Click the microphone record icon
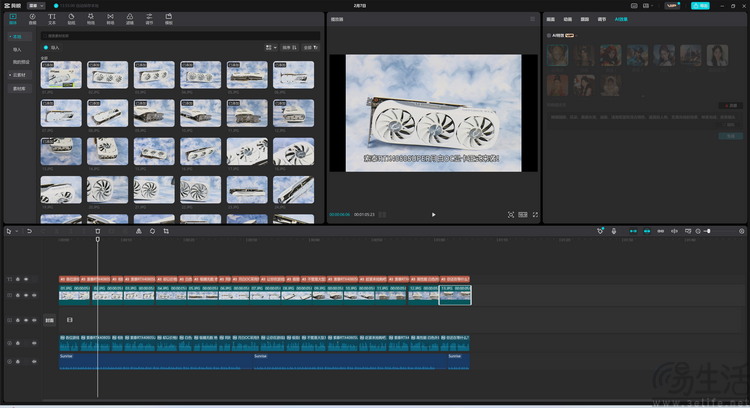Viewport: 750px width, 408px height. pyautogui.click(x=614, y=231)
